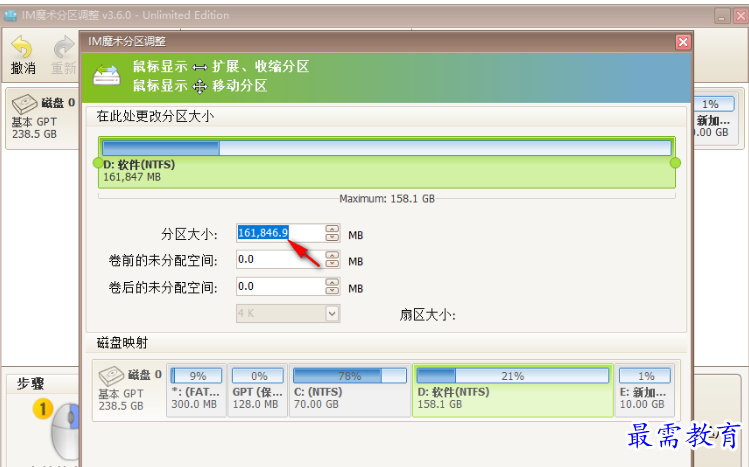Image resolution: width=749 pixels, height=467 pixels.
Task: Close the IM魔术分区调整 dialog
Action: pos(683,42)
